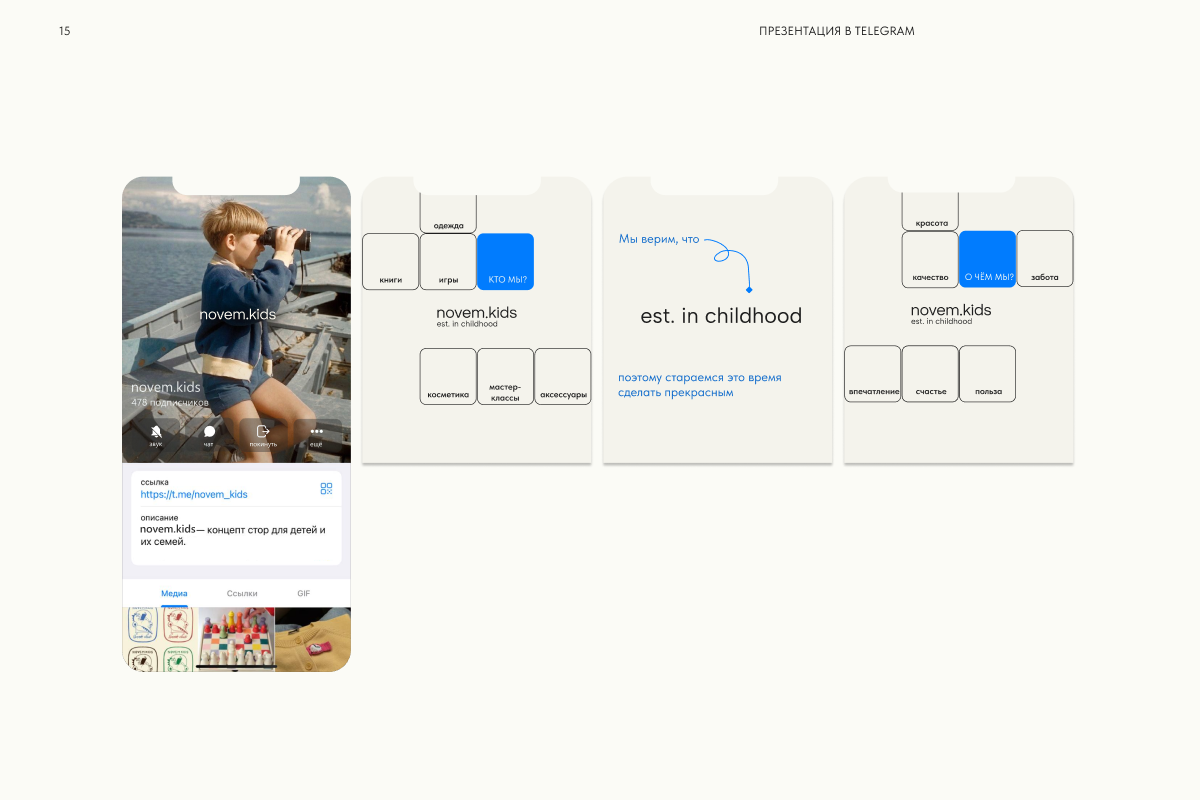The image size is (1200, 800).
Task: Click the описание channel description text
Action: pos(233,535)
